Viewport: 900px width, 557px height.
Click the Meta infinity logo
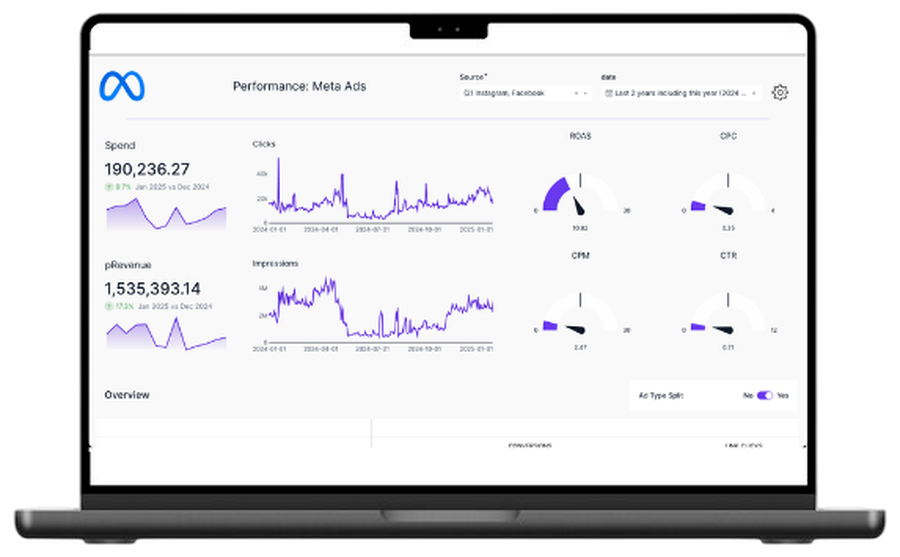[122, 86]
